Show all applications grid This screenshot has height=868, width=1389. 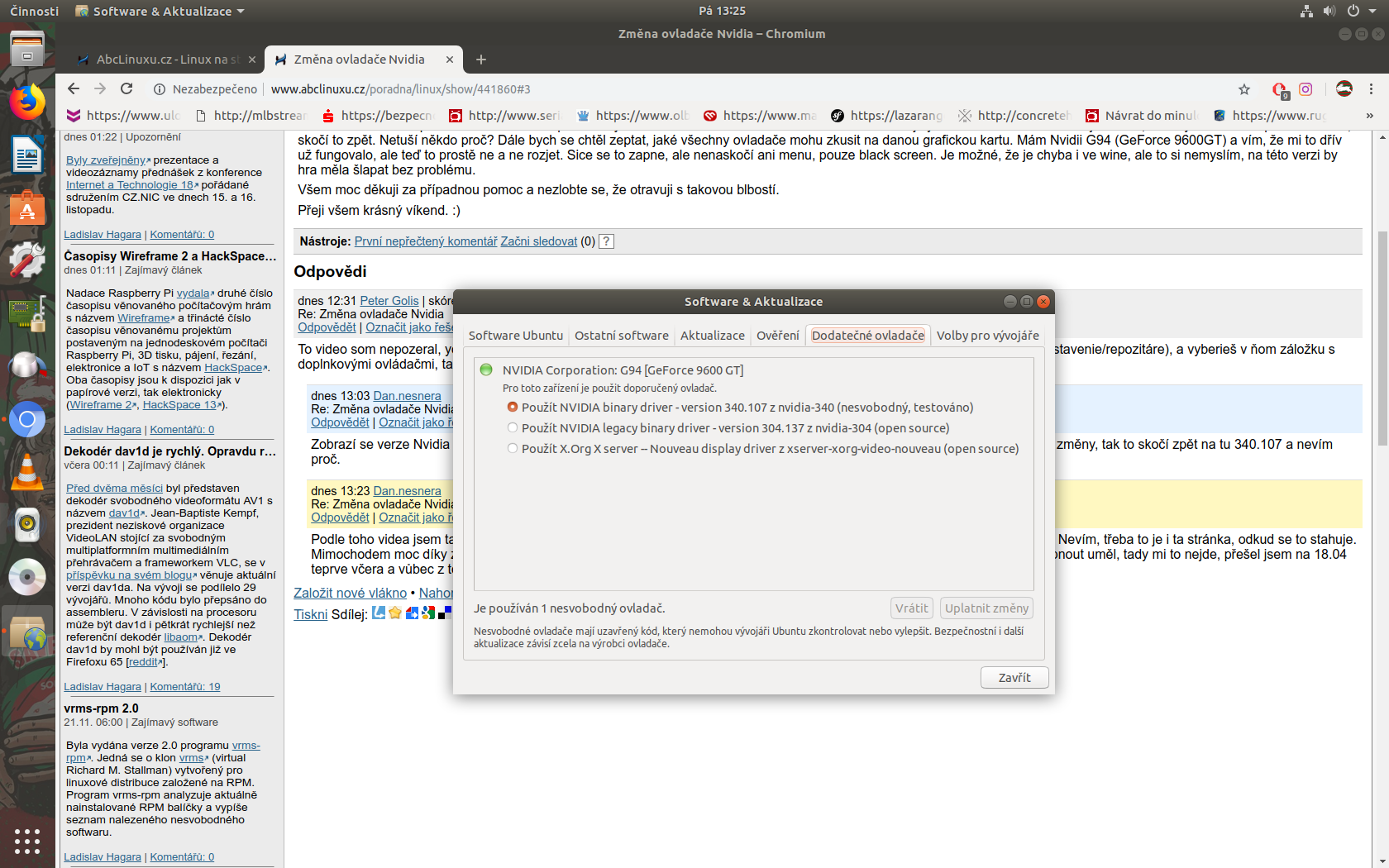27,841
